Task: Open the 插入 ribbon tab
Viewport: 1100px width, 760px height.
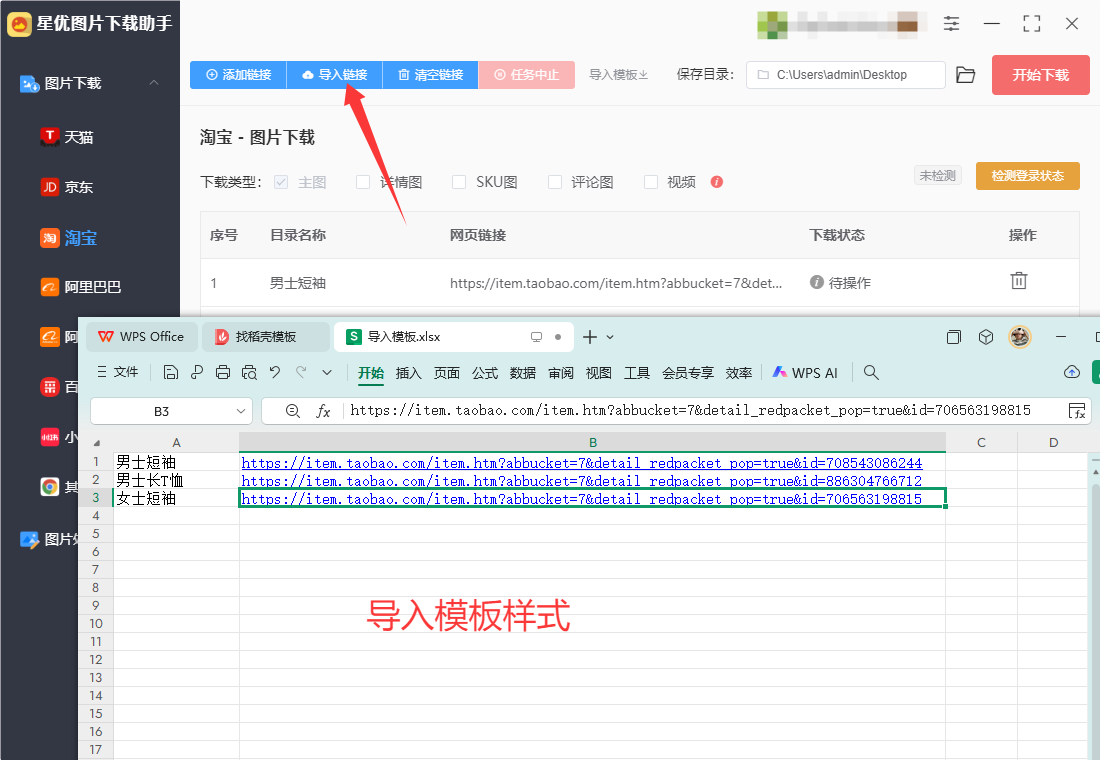Action: (x=408, y=373)
